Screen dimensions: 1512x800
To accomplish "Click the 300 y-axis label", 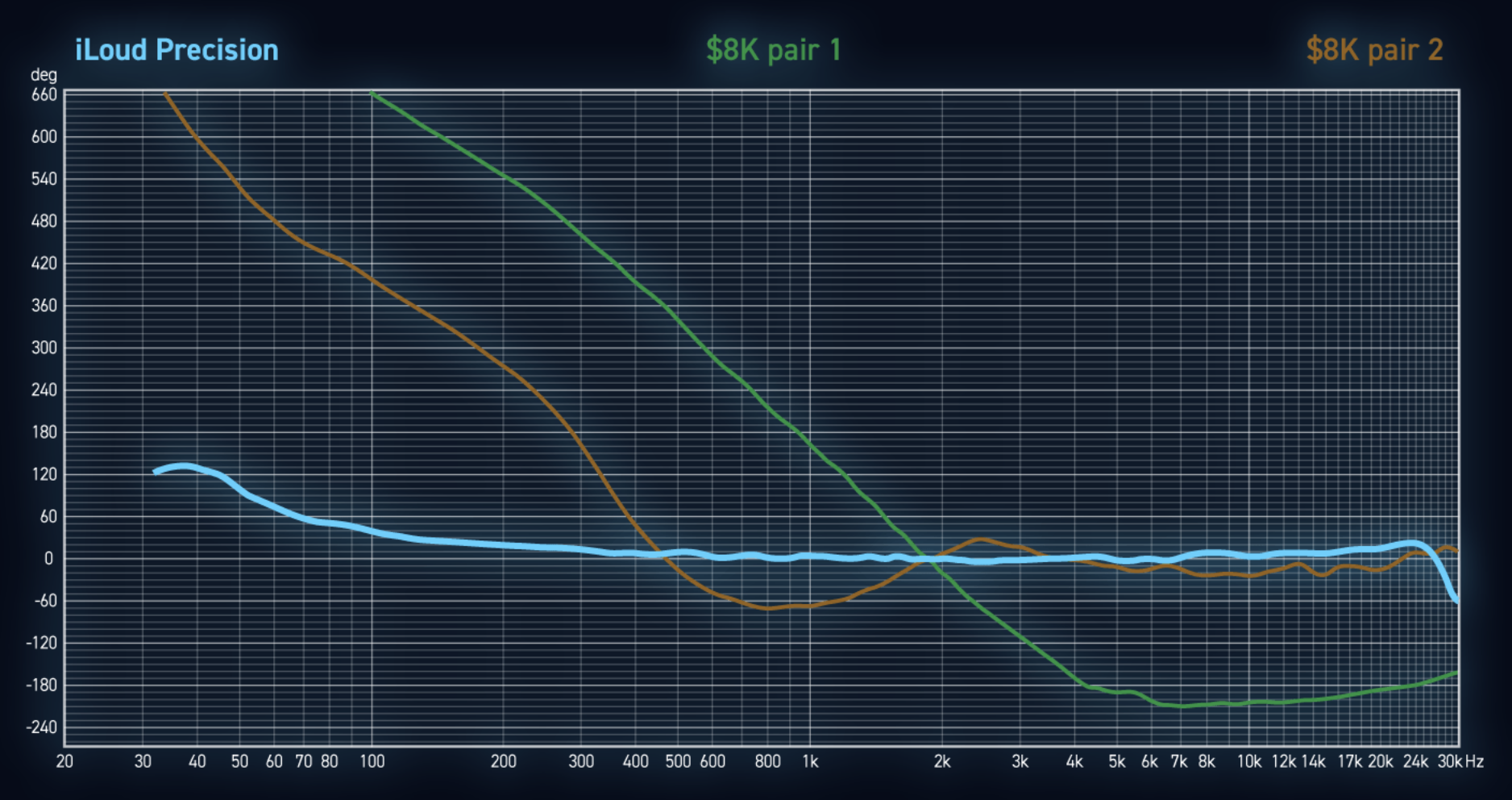I will click(x=44, y=348).
